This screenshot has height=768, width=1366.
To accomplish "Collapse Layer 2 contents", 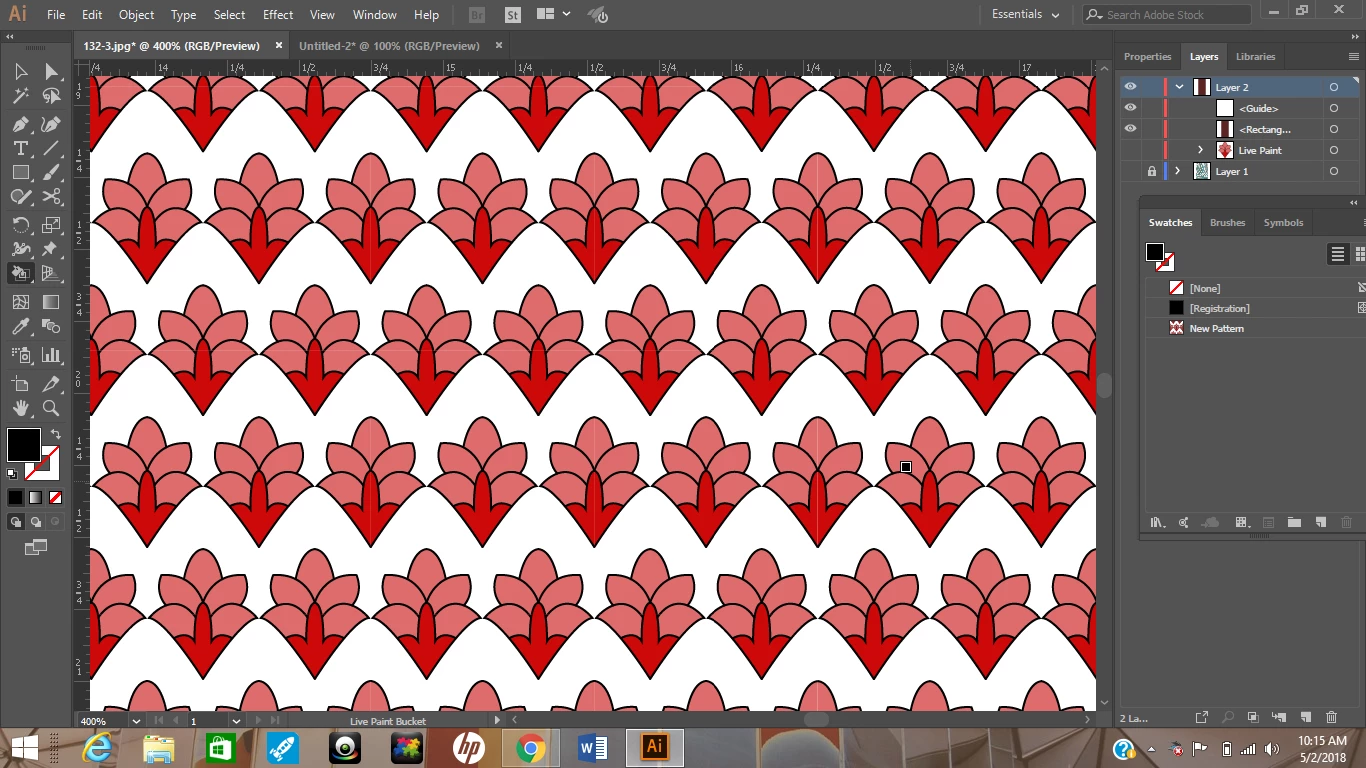I will [1180, 87].
